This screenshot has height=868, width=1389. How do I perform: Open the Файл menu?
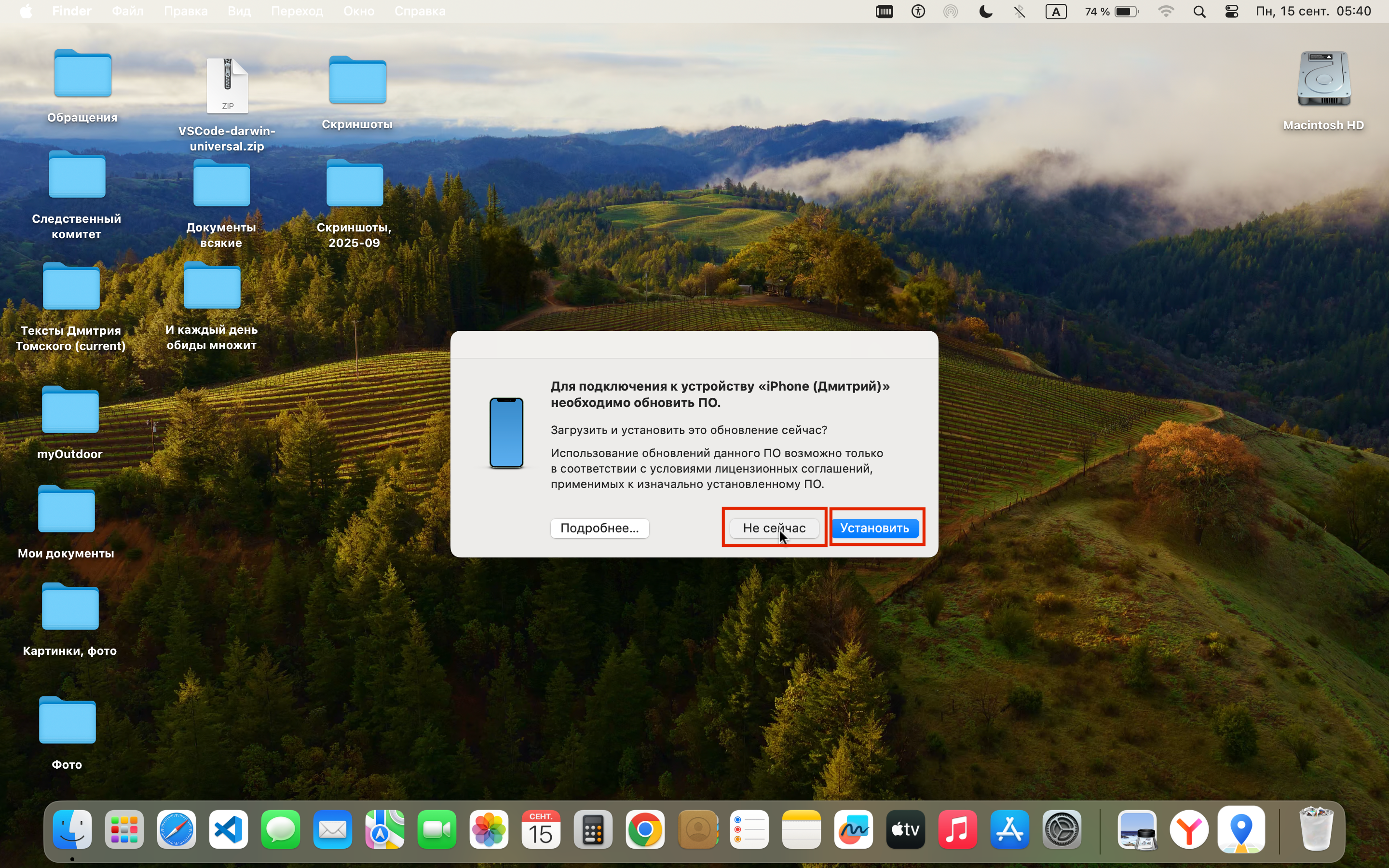[x=127, y=12]
